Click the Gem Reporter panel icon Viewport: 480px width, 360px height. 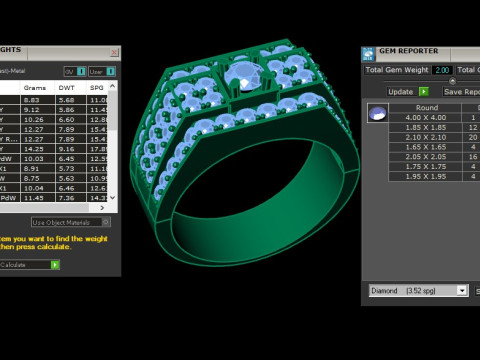368,54
